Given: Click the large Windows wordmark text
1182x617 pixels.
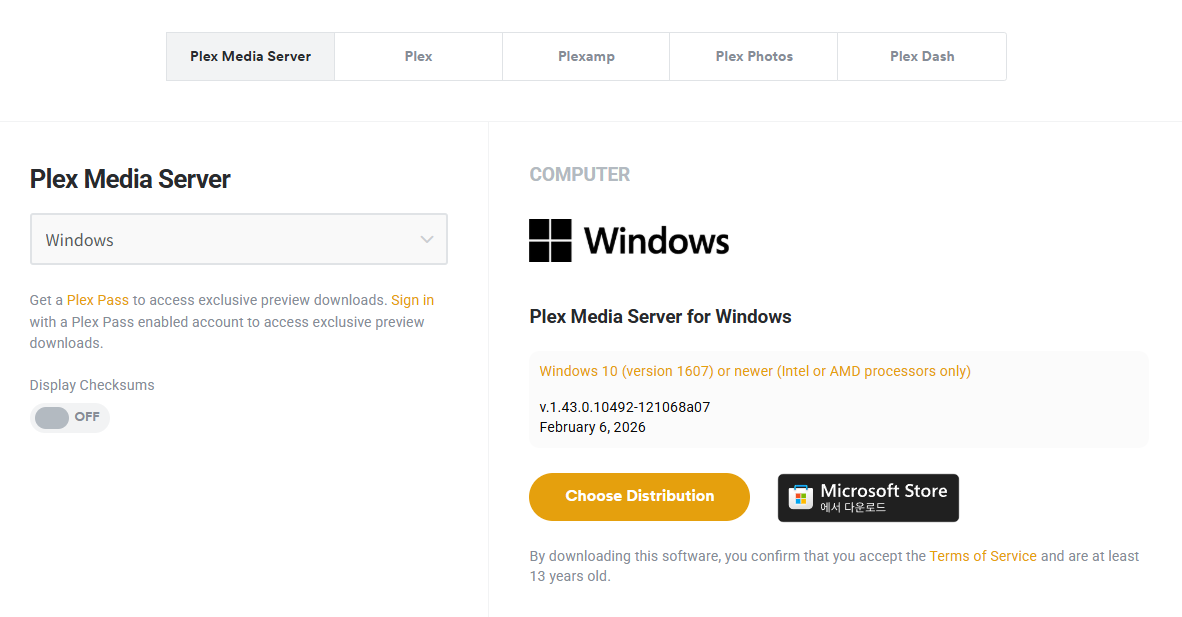Looking at the screenshot, I should tap(657, 241).
